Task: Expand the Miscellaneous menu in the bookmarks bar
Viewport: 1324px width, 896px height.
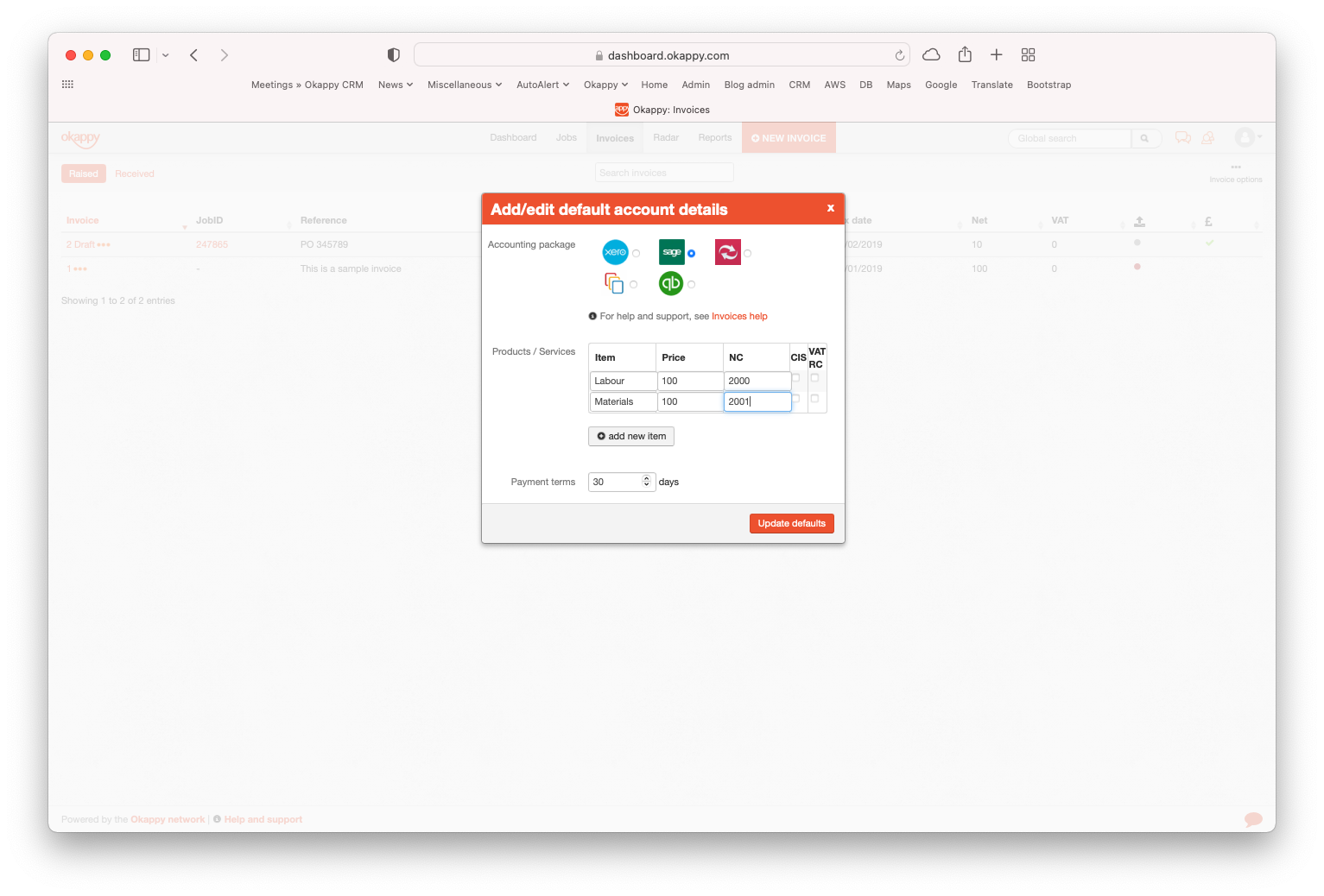Action: [x=464, y=85]
